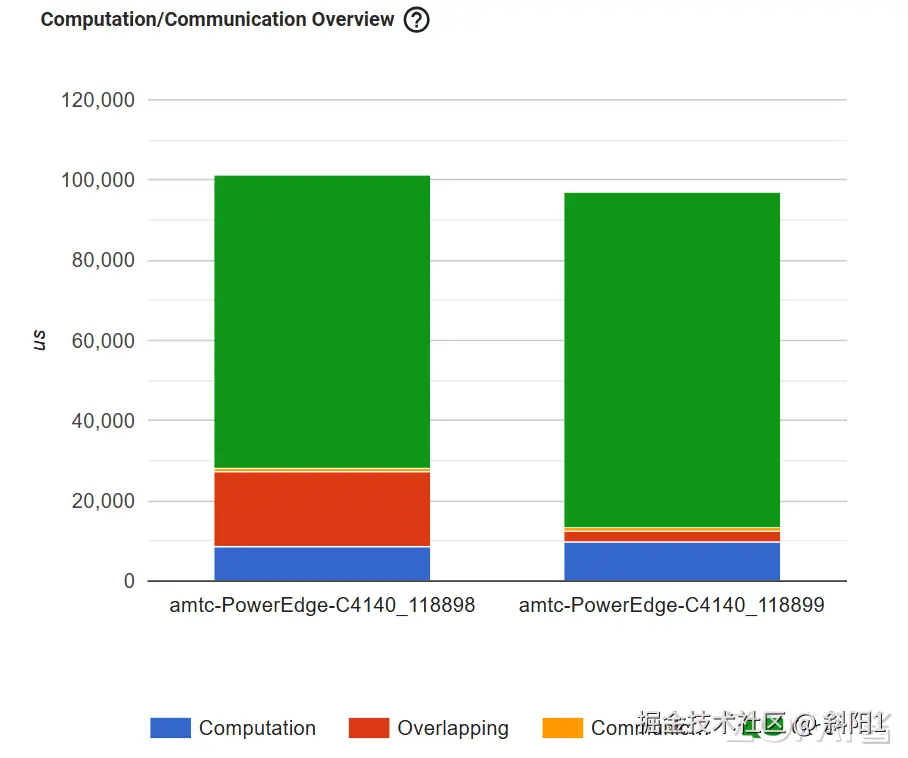Click the Overlapping legend label

pyautogui.click(x=453, y=728)
